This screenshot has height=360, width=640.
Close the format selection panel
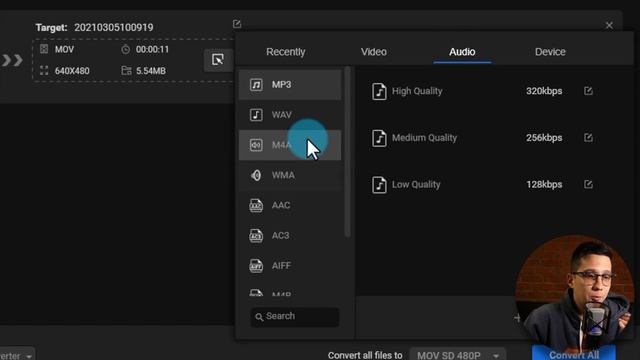tap(609, 25)
